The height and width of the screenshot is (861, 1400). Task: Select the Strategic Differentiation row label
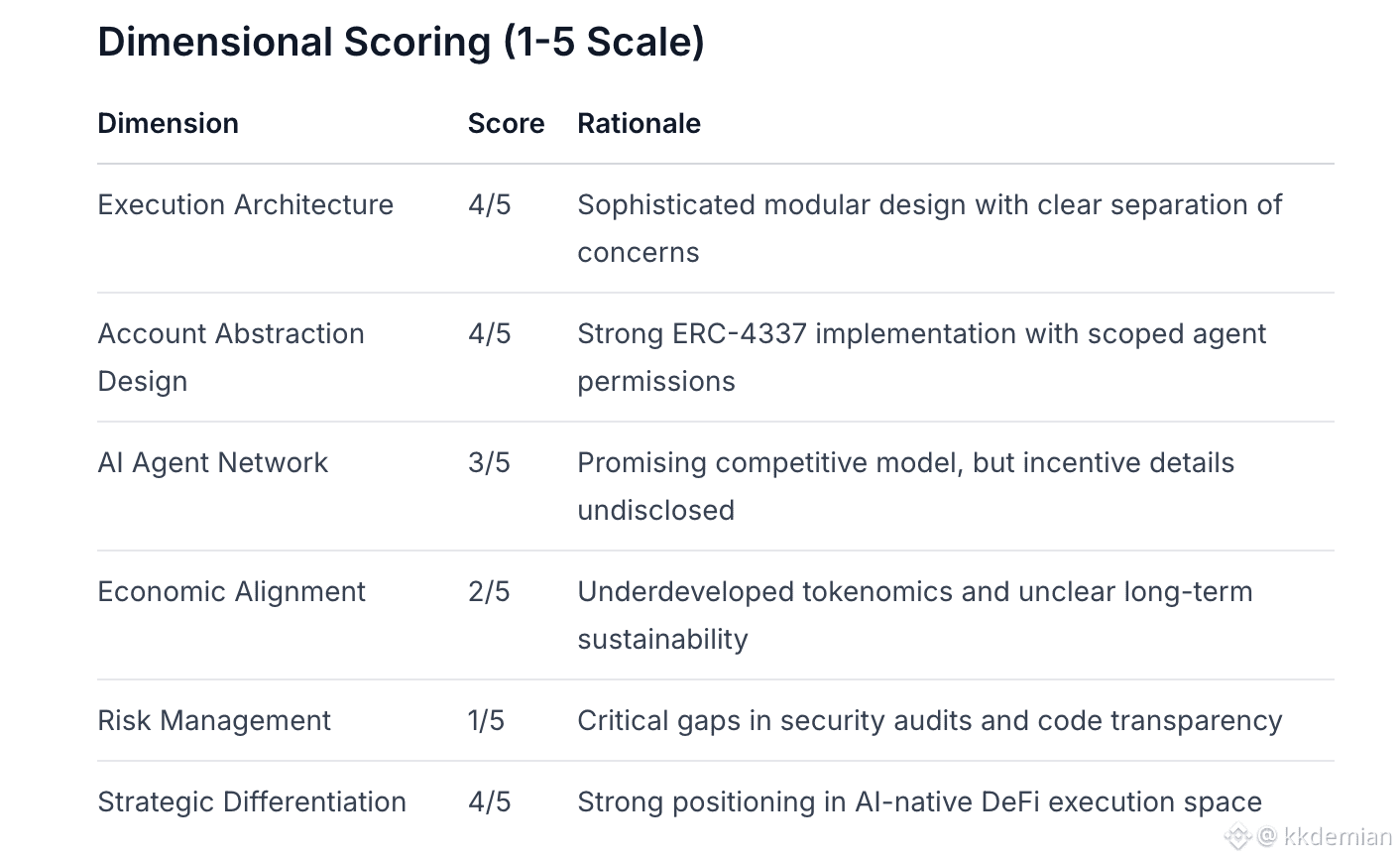pyautogui.click(x=252, y=801)
